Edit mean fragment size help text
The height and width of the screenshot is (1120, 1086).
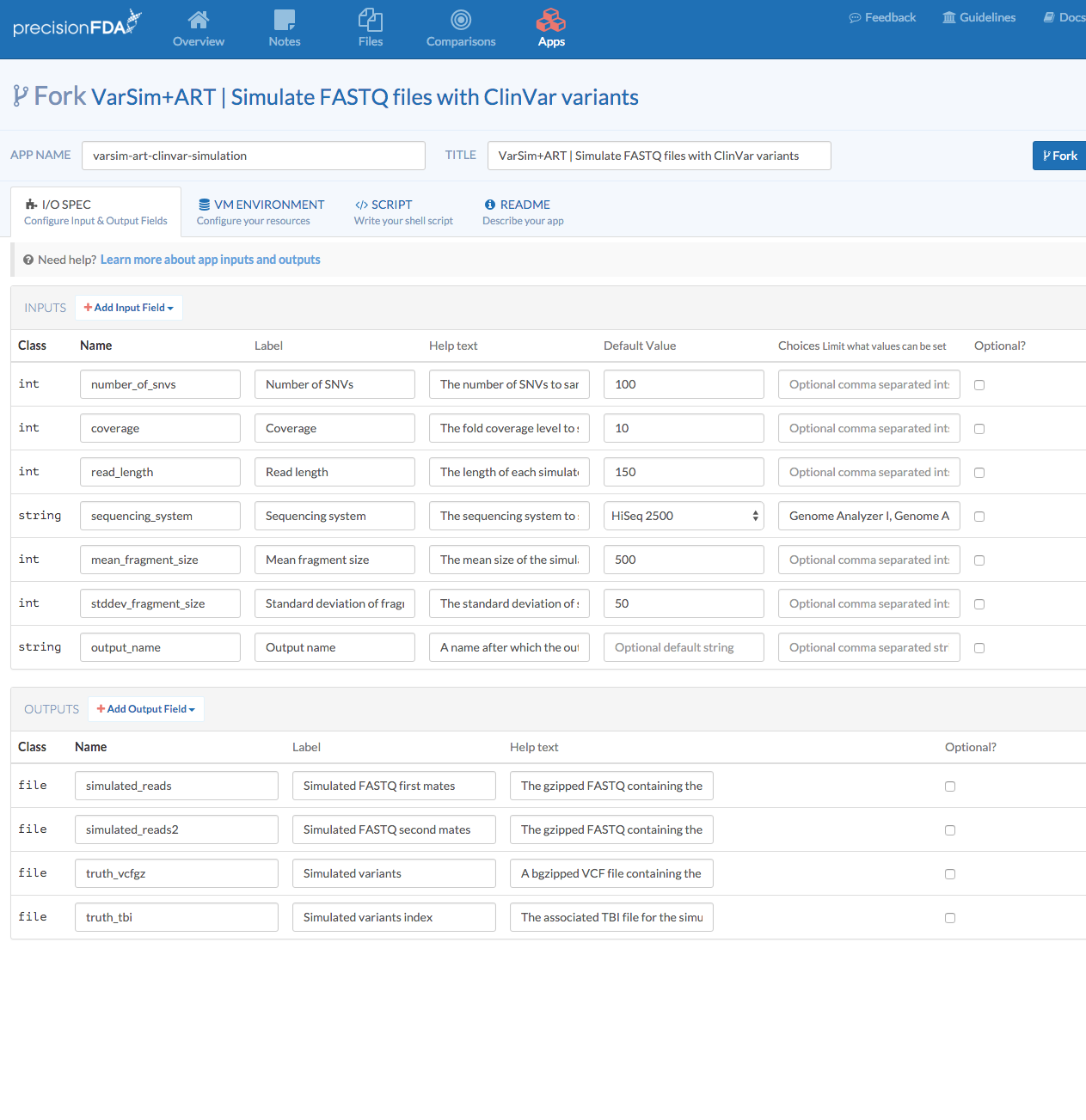(509, 560)
